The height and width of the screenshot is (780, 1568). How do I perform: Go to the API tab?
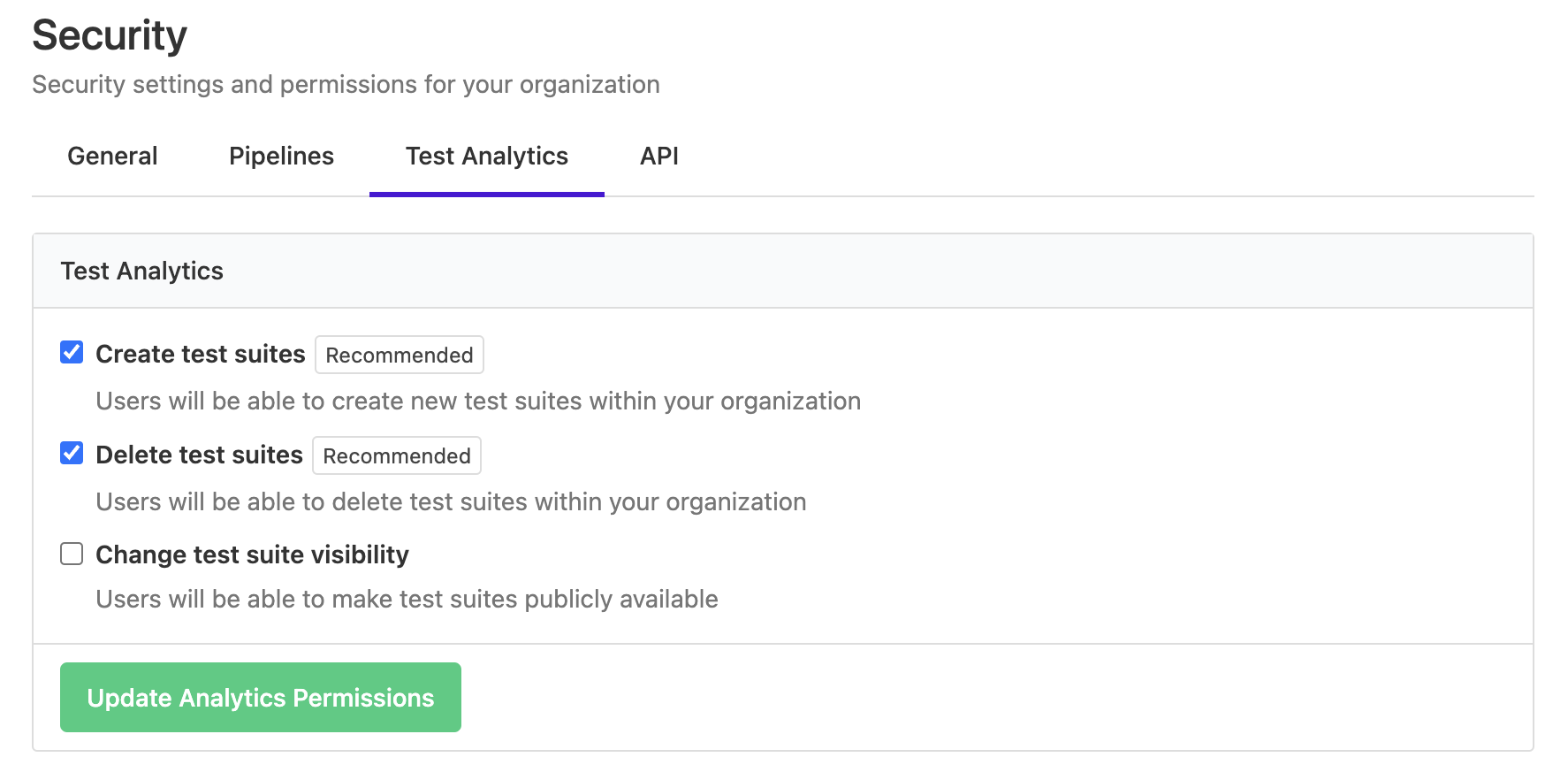[659, 157]
